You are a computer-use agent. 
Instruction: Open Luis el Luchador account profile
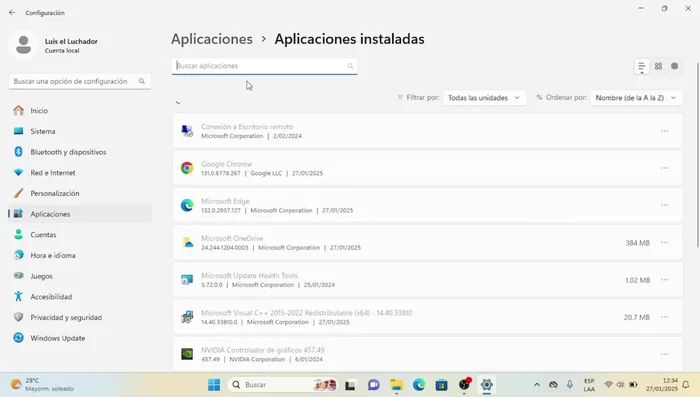(54, 45)
